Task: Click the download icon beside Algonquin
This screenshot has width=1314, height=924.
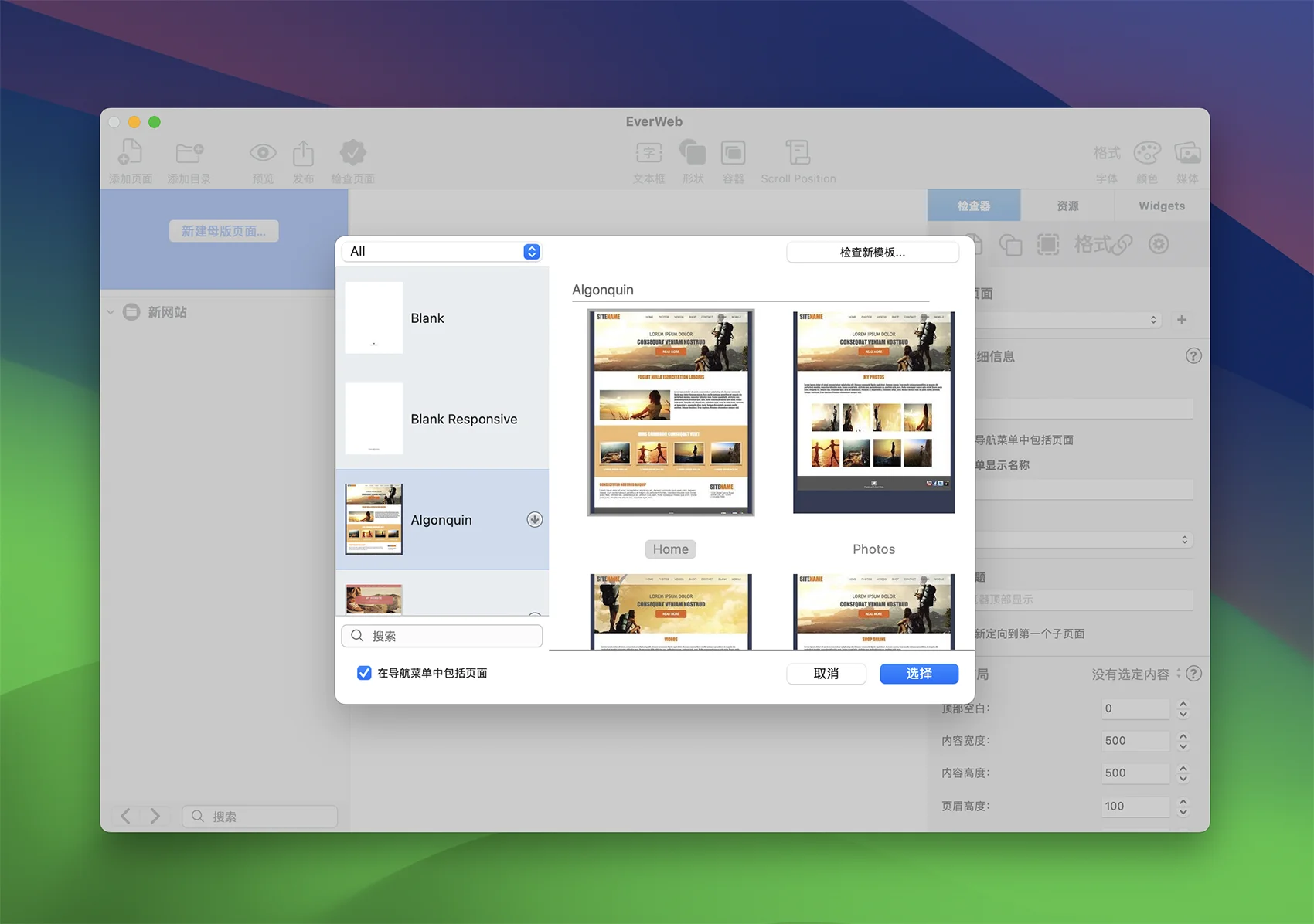Action: click(534, 519)
